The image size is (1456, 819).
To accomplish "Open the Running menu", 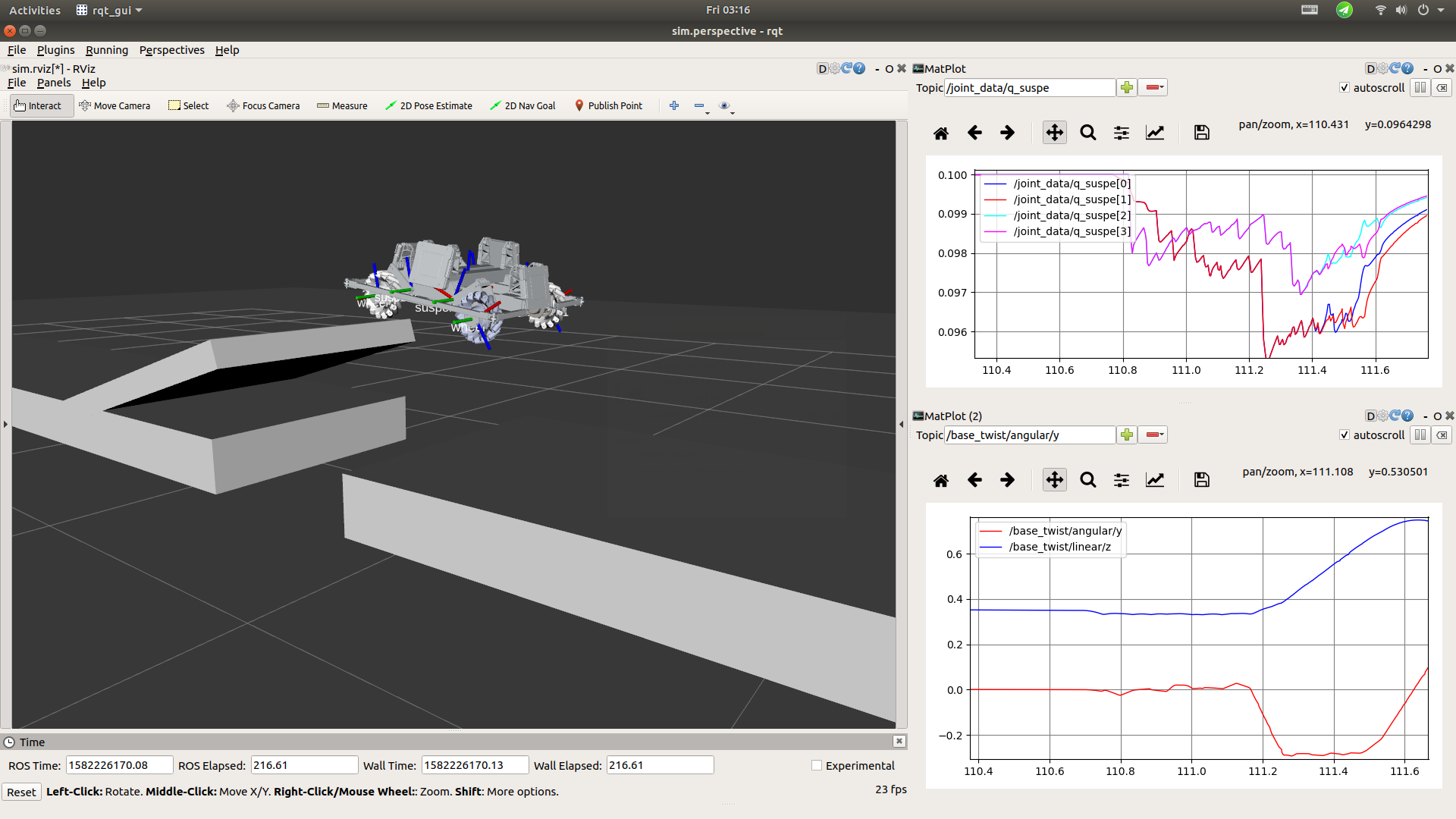I will click(x=107, y=50).
